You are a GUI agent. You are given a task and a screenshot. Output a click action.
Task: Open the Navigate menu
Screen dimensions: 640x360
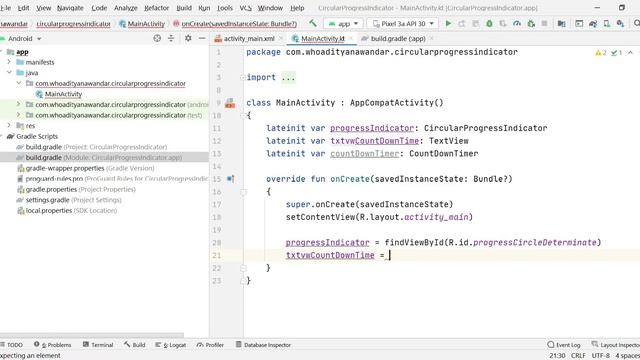(x=70, y=8)
